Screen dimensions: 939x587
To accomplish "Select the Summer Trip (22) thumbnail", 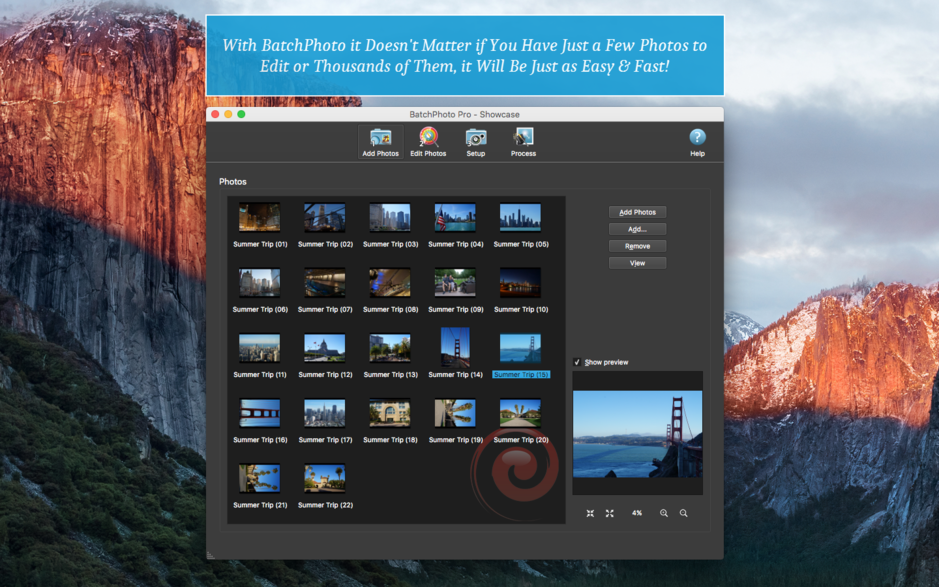I will [x=324, y=477].
